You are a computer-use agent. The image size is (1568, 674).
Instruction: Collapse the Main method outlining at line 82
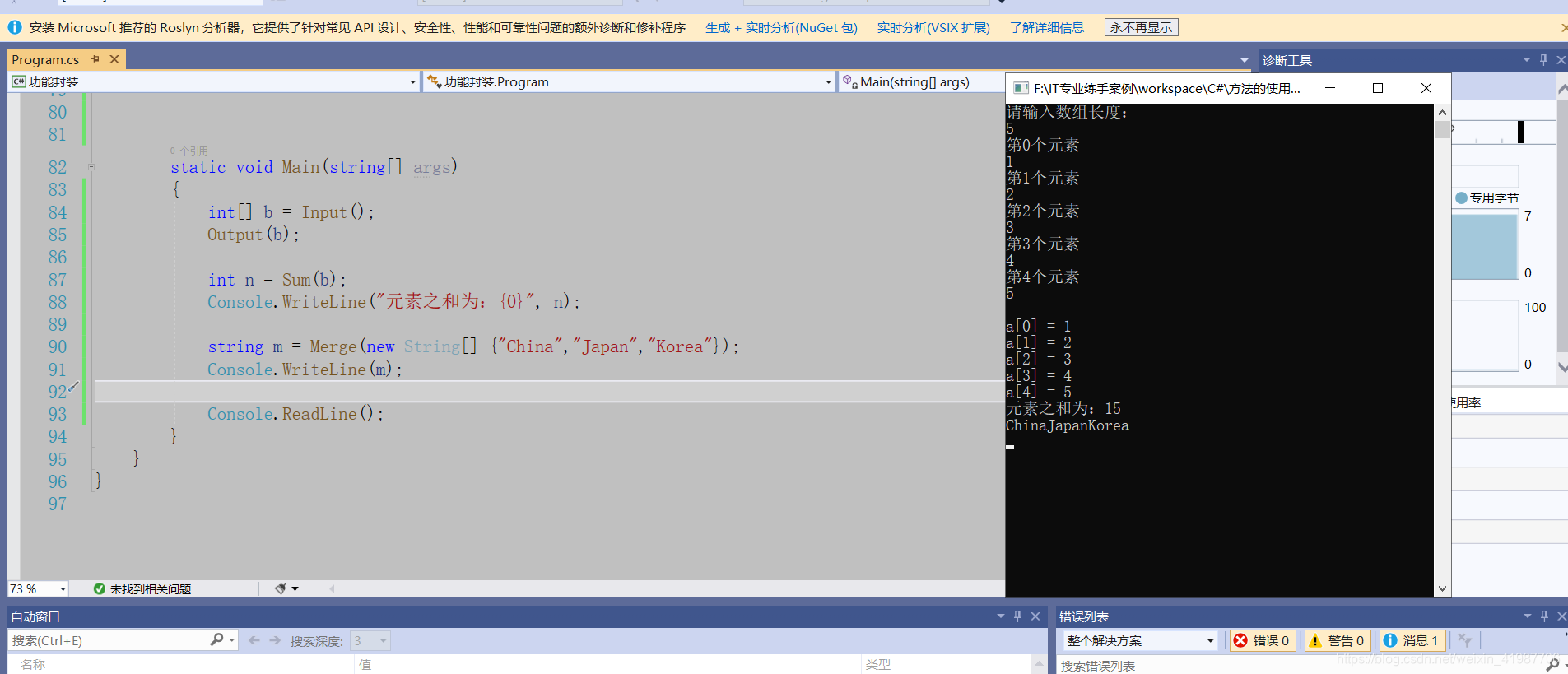[91, 167]
